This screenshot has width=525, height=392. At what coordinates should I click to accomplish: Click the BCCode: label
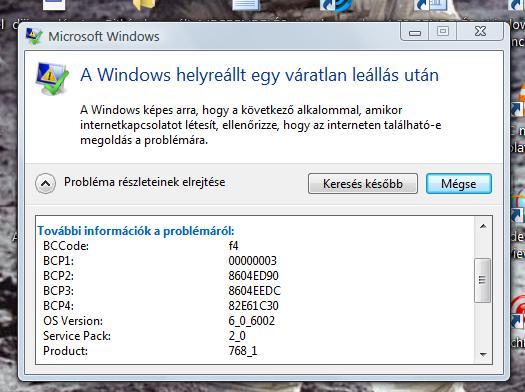[x=66, y=246]
